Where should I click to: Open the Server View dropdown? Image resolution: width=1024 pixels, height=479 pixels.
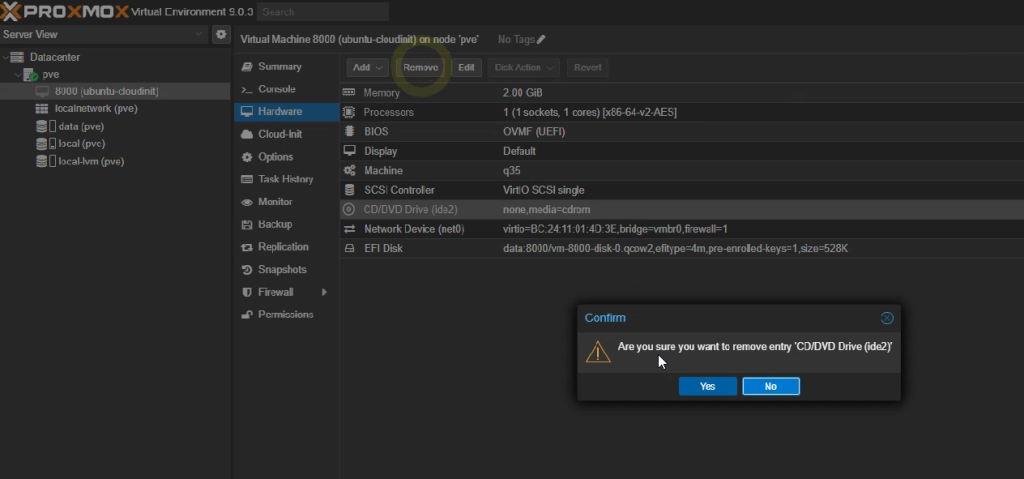(x=198, y=34)
